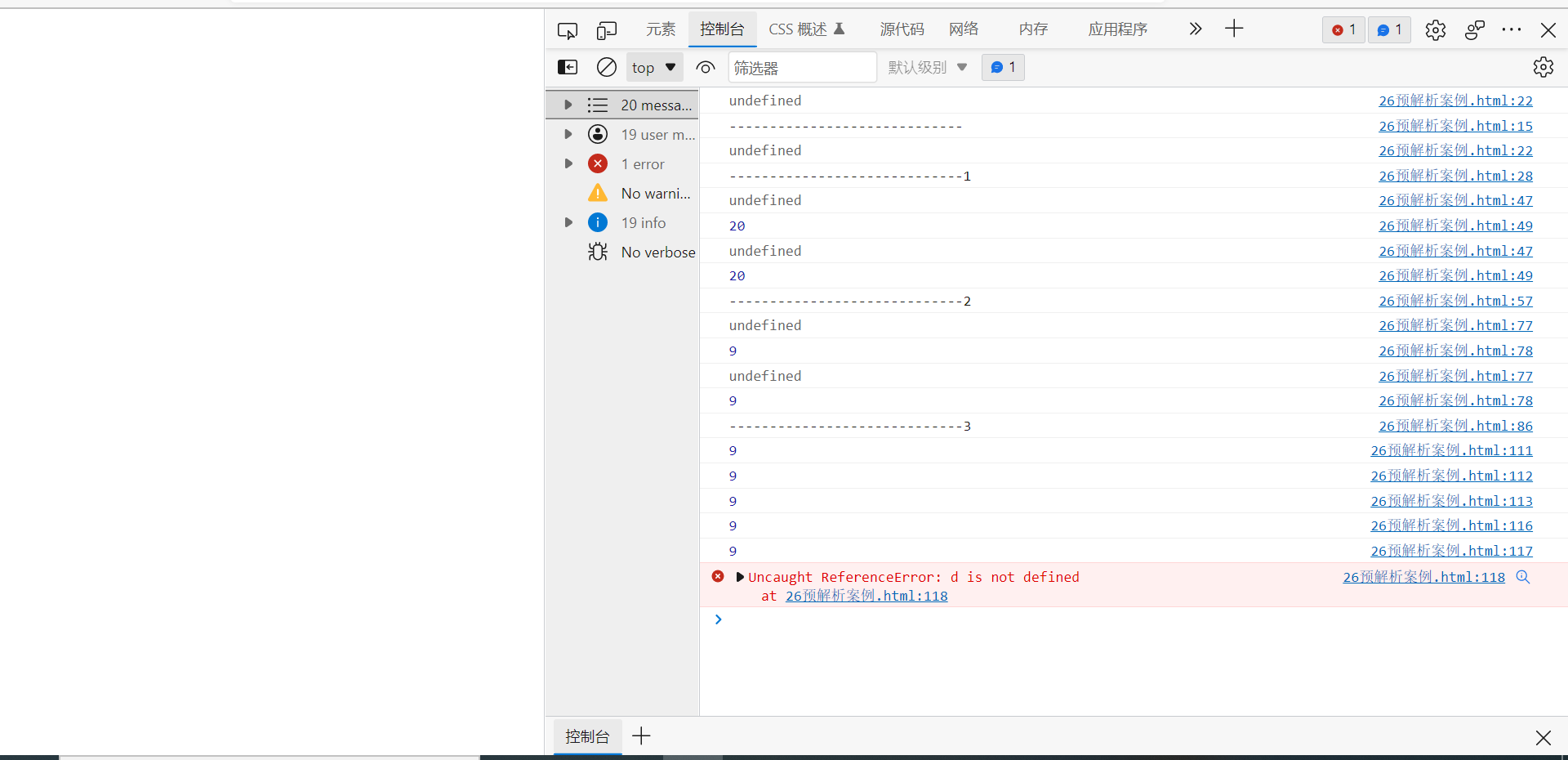
Task: Open right-aligned html:118 source link on error row
Action: [x=1423, y=577]
